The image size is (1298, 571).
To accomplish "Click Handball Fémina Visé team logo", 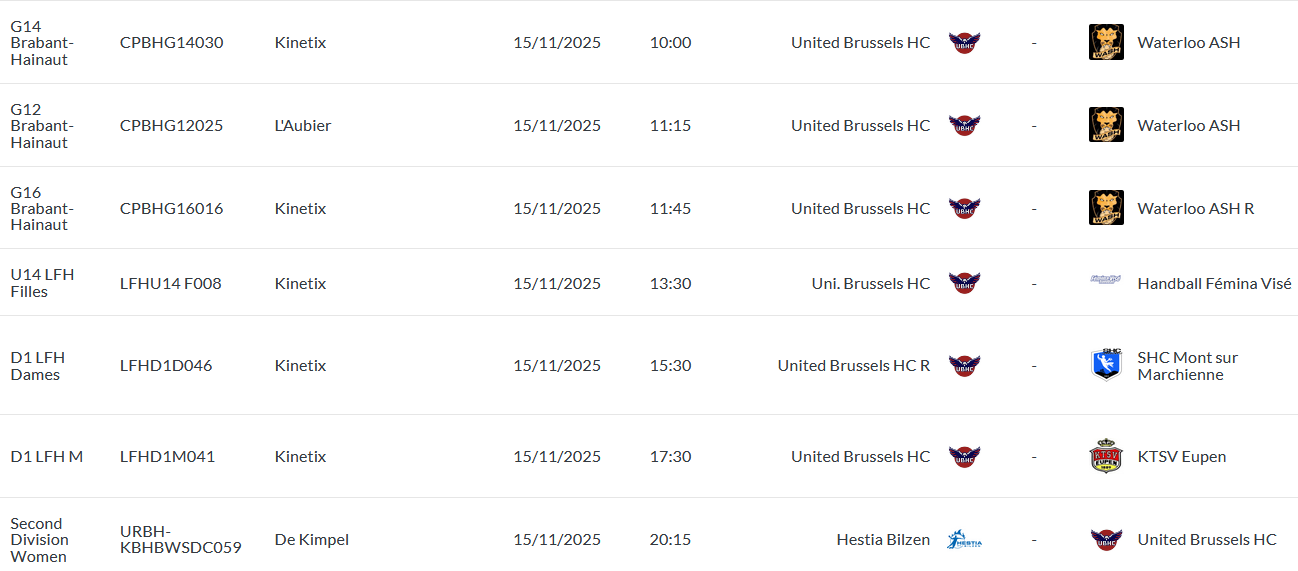I will pos(1106,280).
